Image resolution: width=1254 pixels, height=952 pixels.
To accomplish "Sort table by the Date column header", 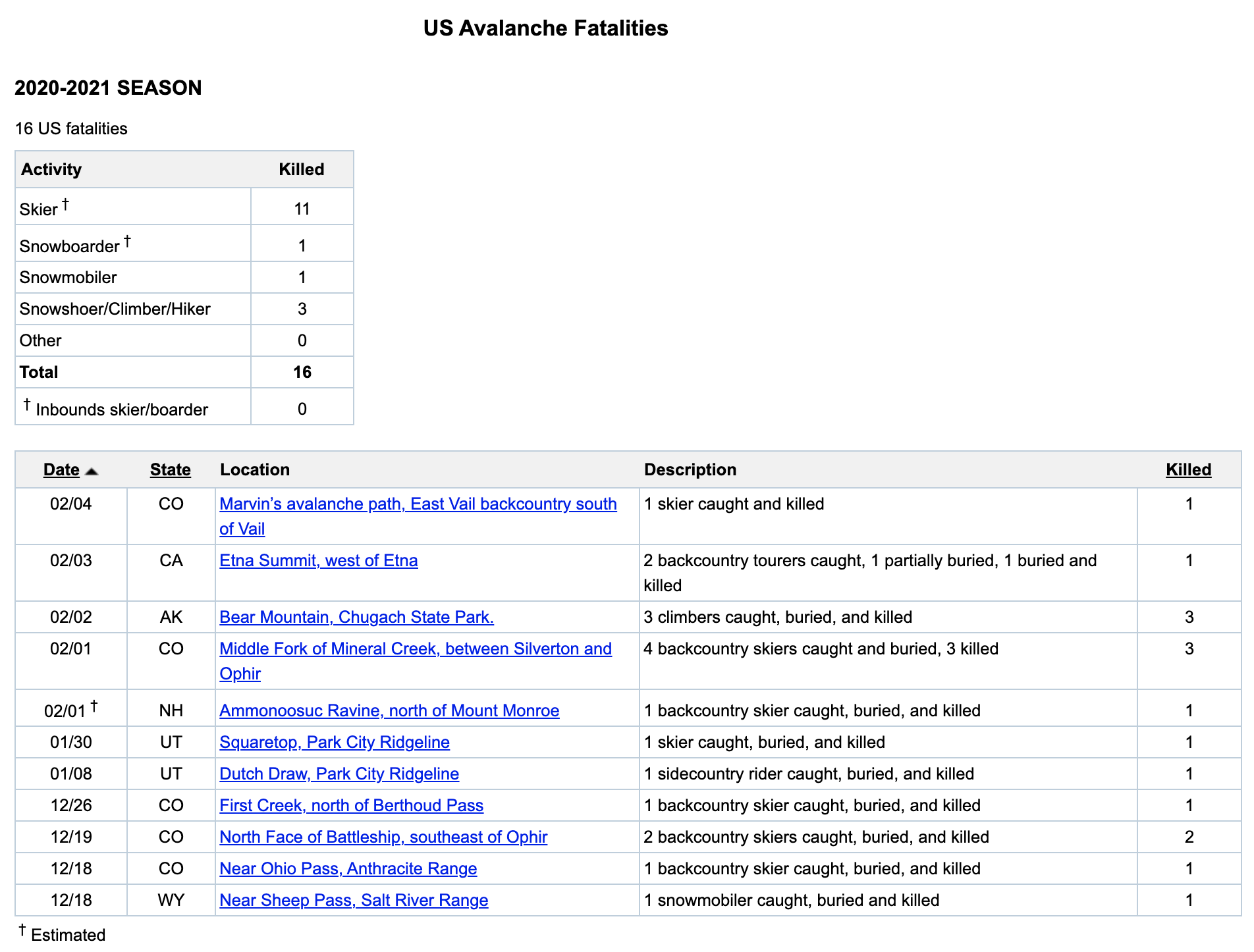I will tap(61, 469).
